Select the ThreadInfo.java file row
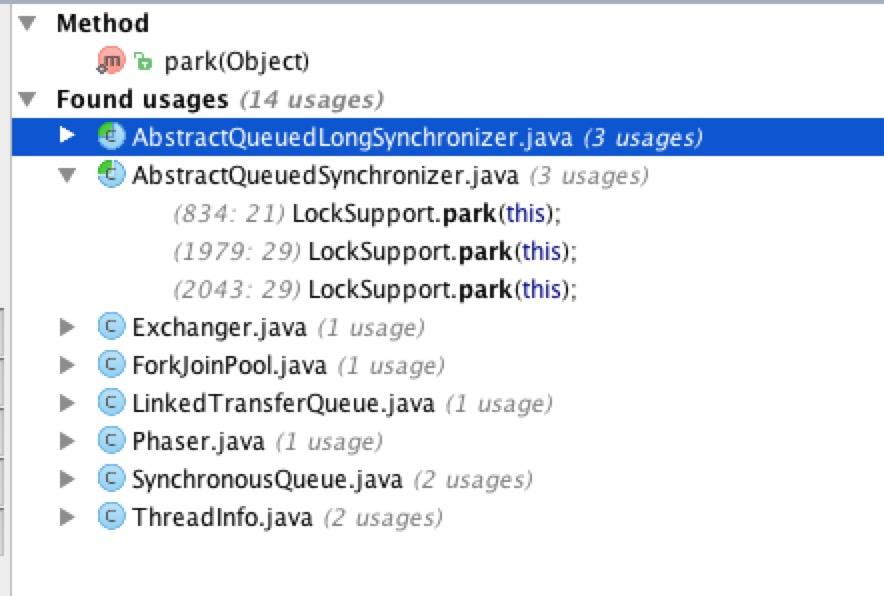Screen dimensions: 884x596 [222, 517]
